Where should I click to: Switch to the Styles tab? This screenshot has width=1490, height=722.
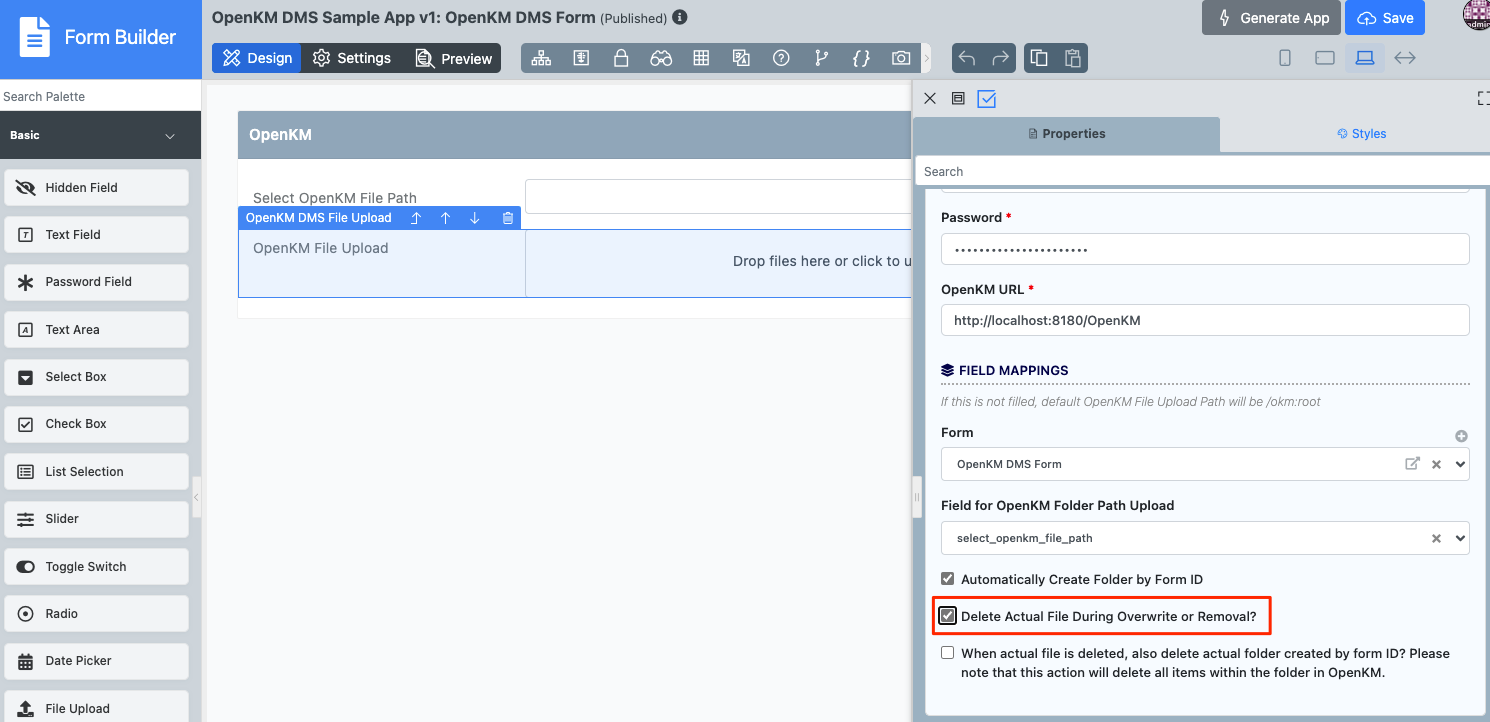(1361, 133)
